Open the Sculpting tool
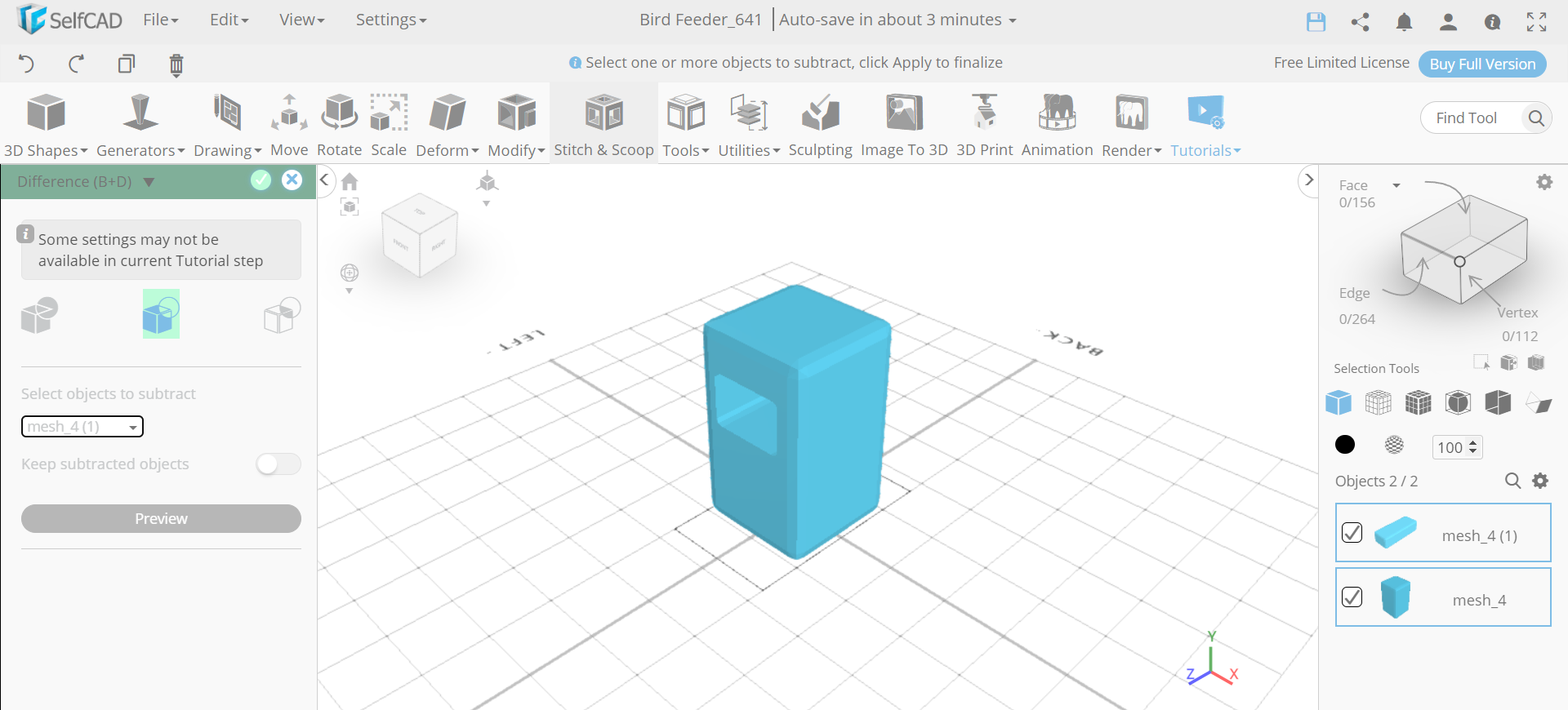 pos(820,124)
